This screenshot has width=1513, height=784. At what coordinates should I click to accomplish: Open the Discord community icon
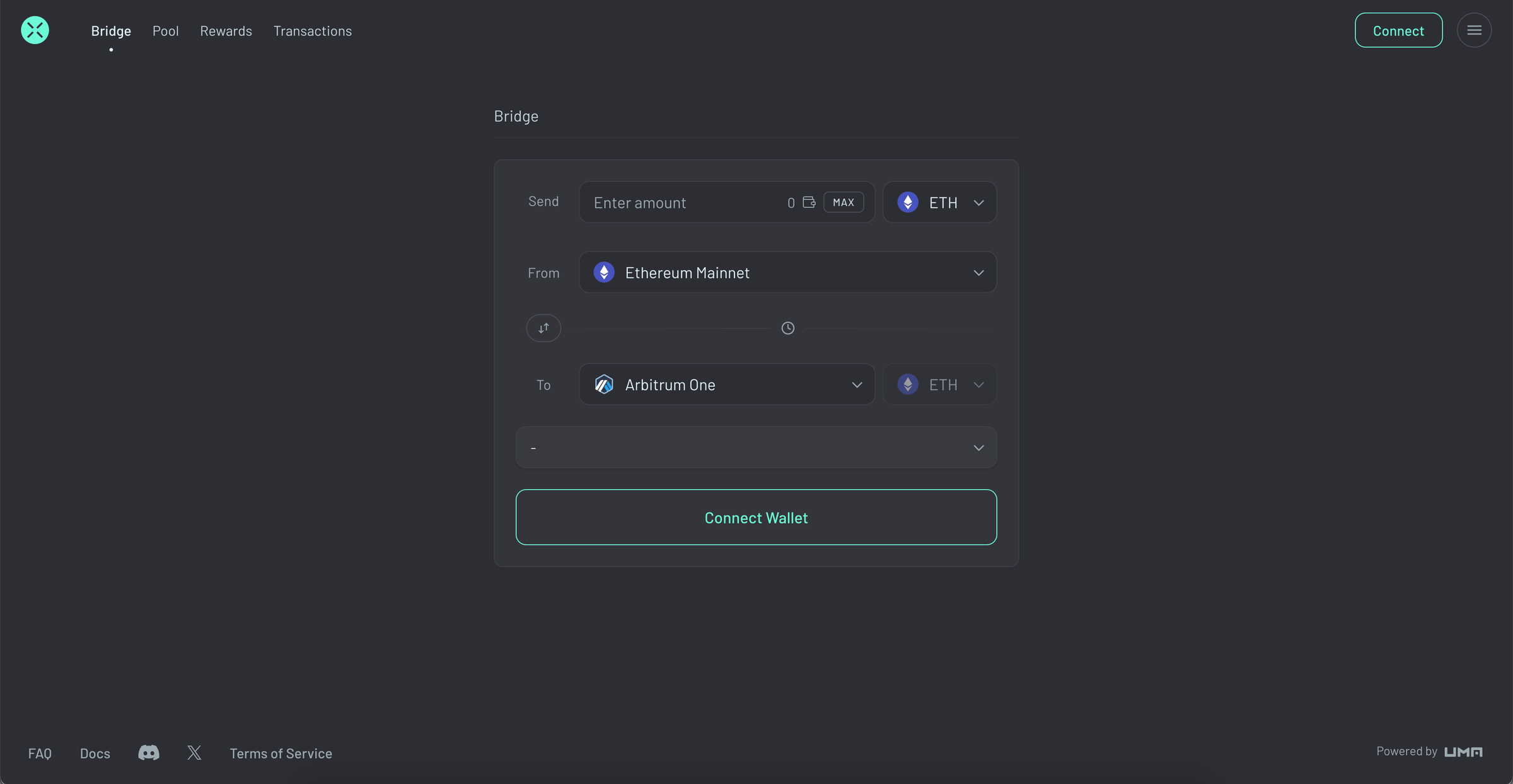(149, 752)
